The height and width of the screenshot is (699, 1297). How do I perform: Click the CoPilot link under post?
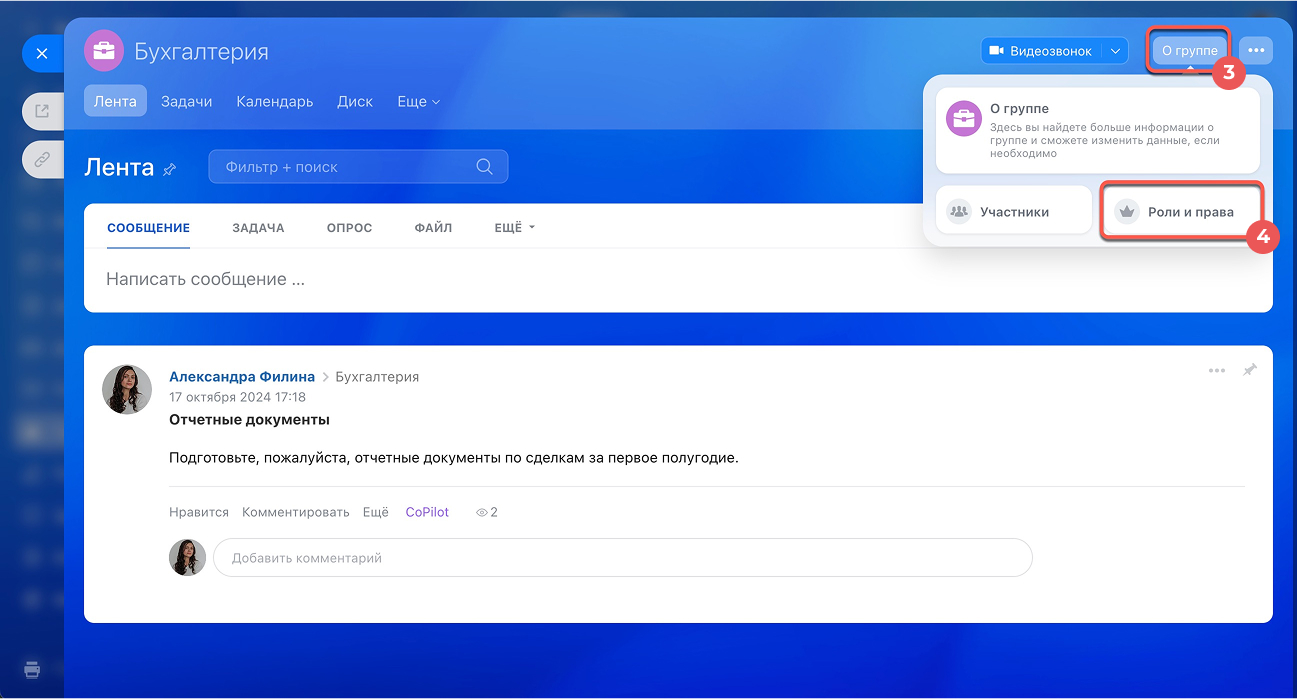427,512
